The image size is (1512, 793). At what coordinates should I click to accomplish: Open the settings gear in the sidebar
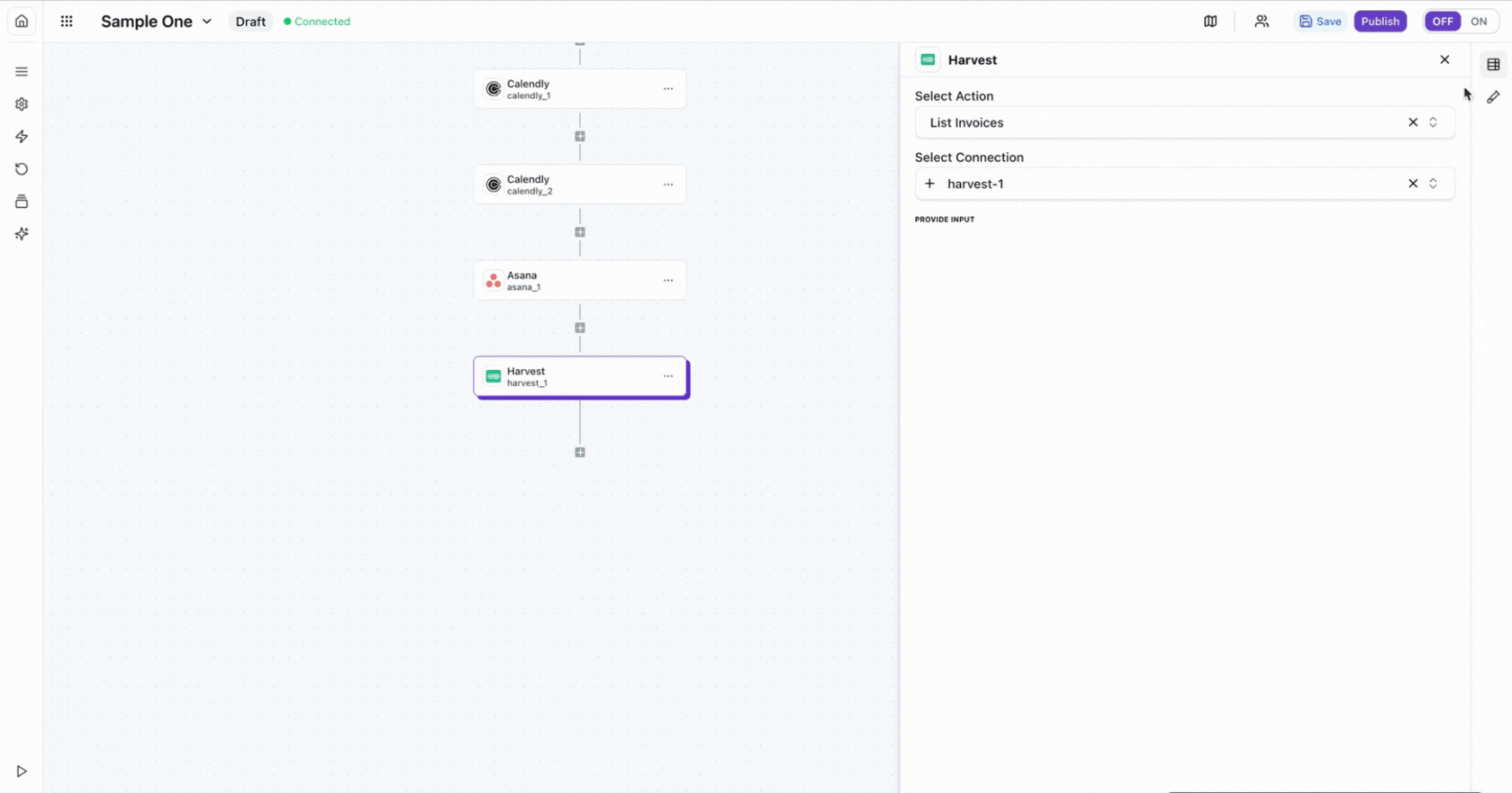(22, 104)
